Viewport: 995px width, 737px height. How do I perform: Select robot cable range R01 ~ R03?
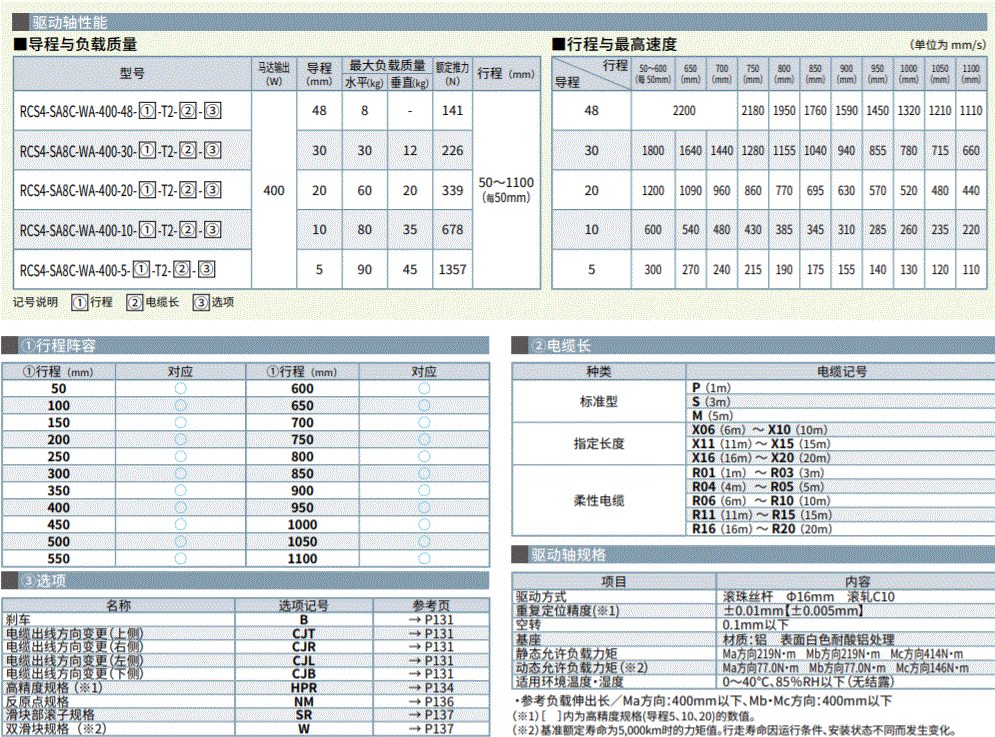tap(758, 473)
